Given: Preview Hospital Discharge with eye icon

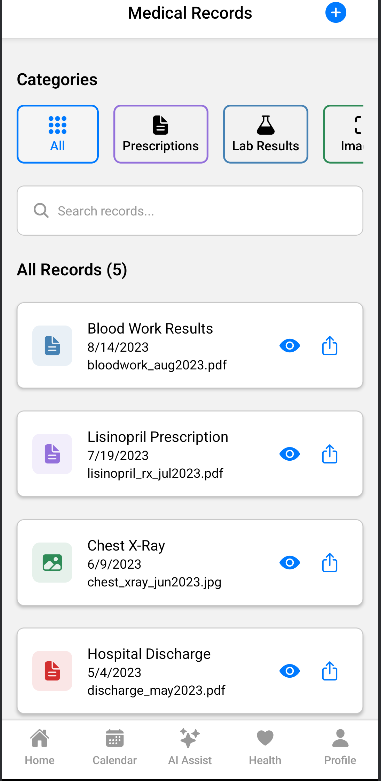Looking at the screenshot, I should click(289, 671).
